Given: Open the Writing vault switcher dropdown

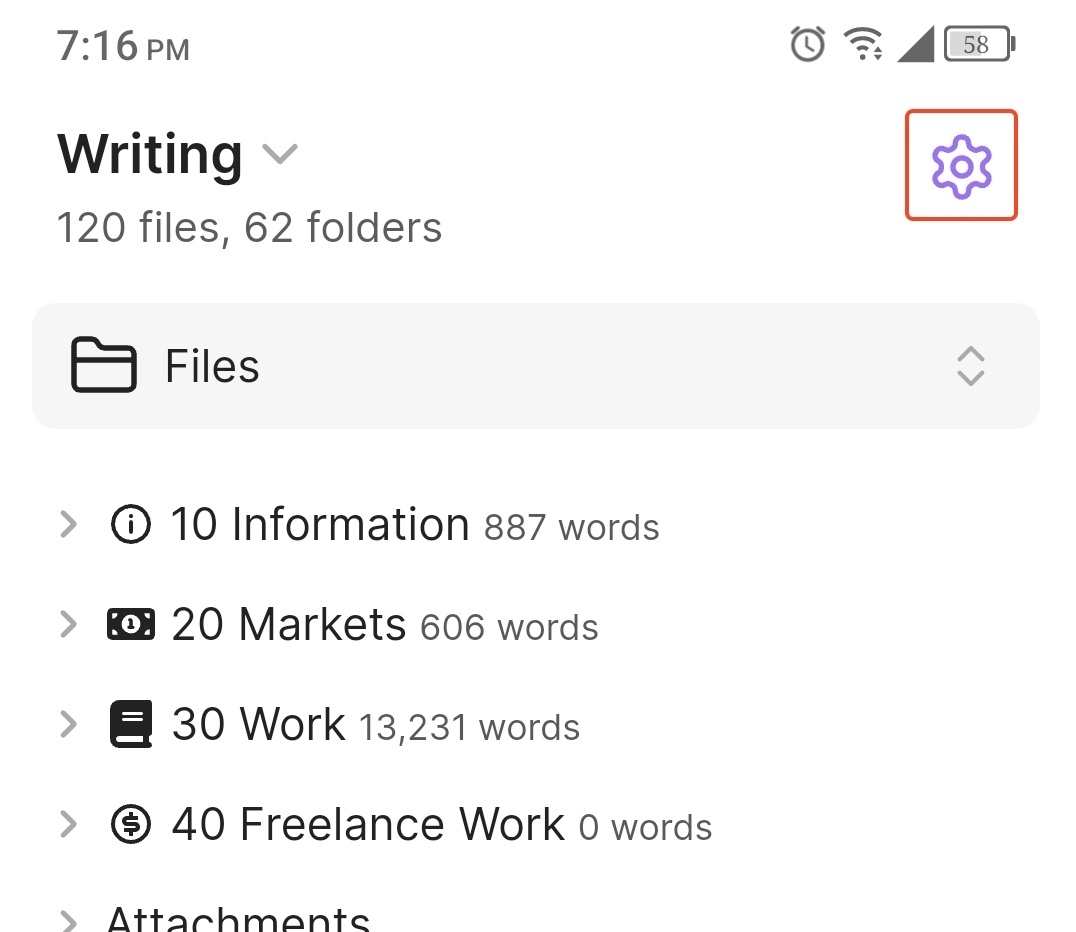Looking at the screenshot, I should (x=280, y=155).
